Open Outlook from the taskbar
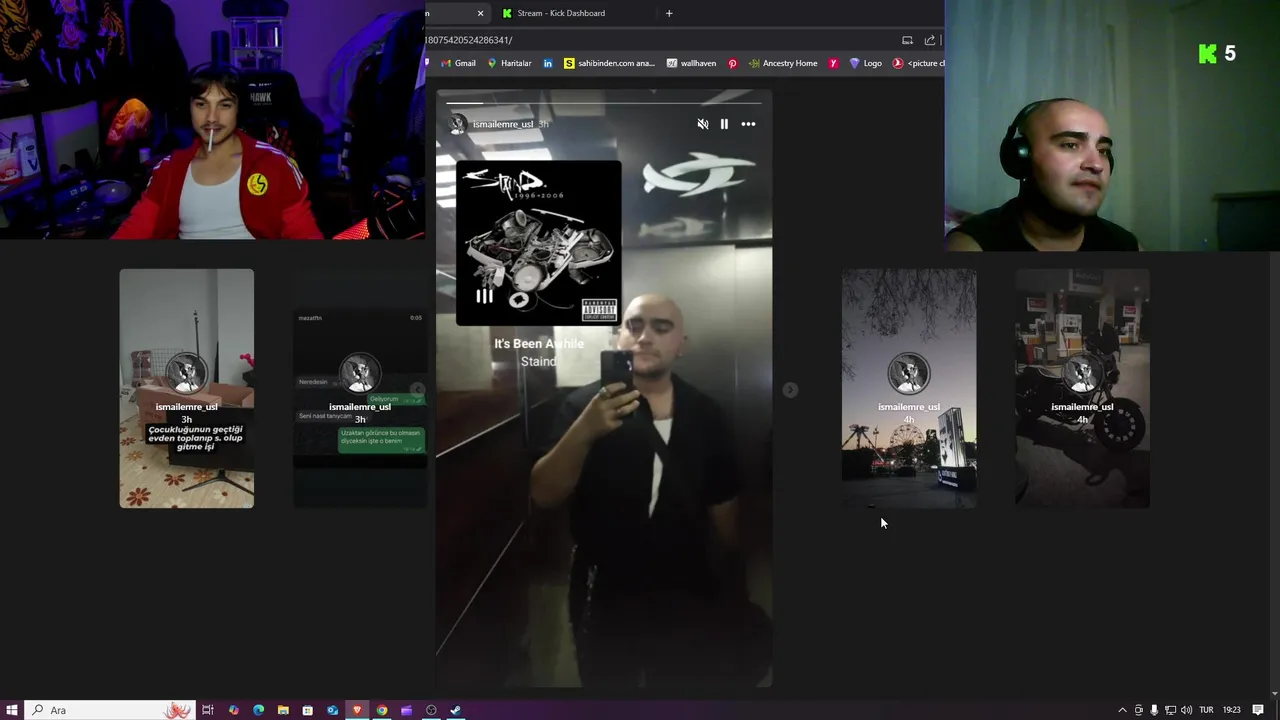 332,710
